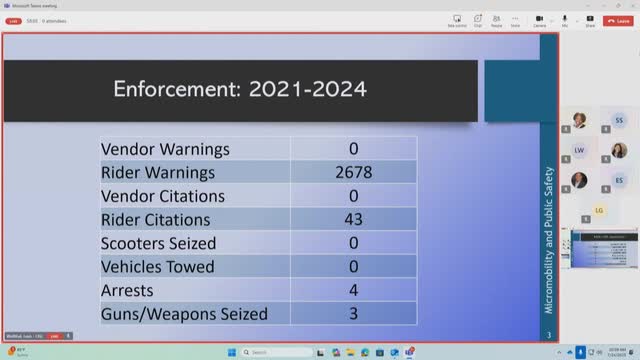Select the LG participant avatar

click(x=599, y=211)
